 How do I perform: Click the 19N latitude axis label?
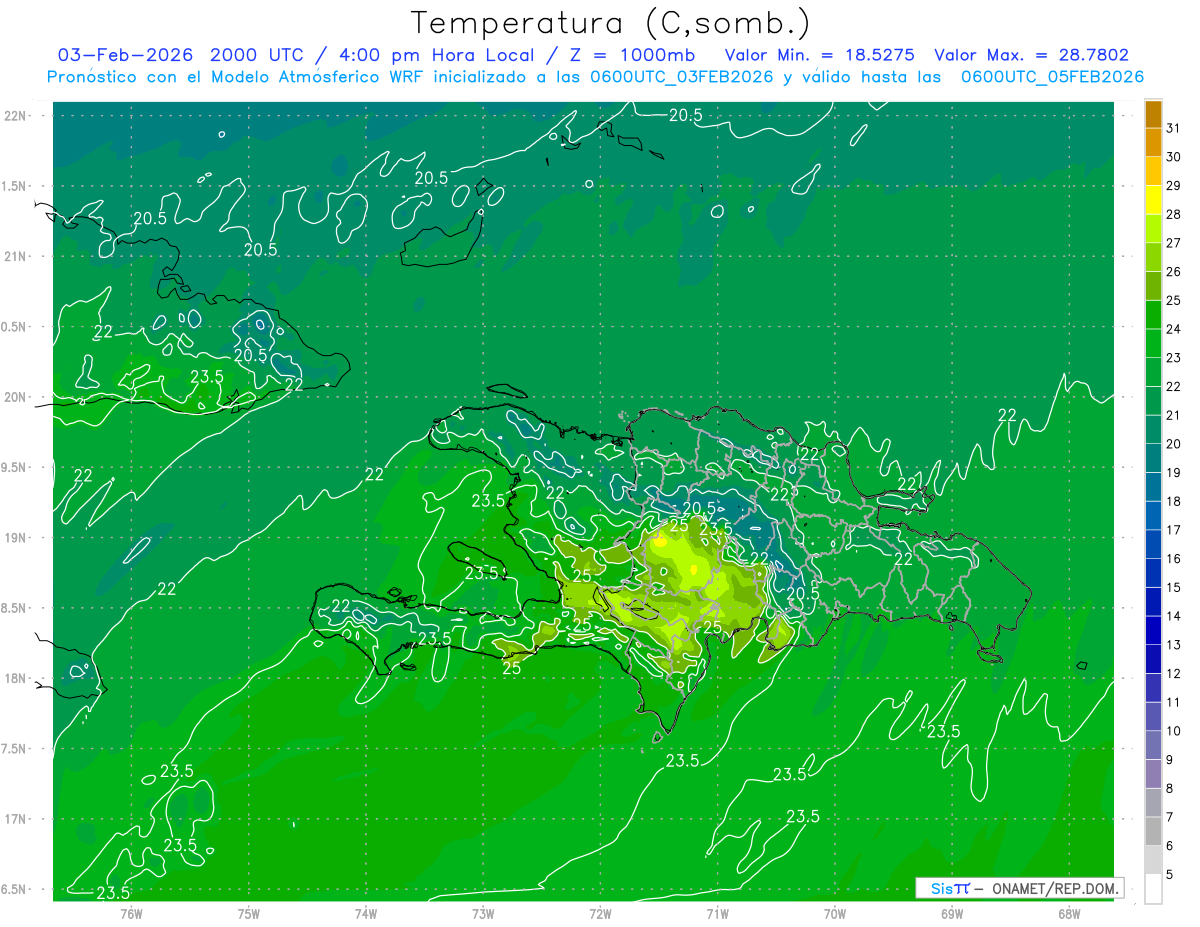[16, 538]
